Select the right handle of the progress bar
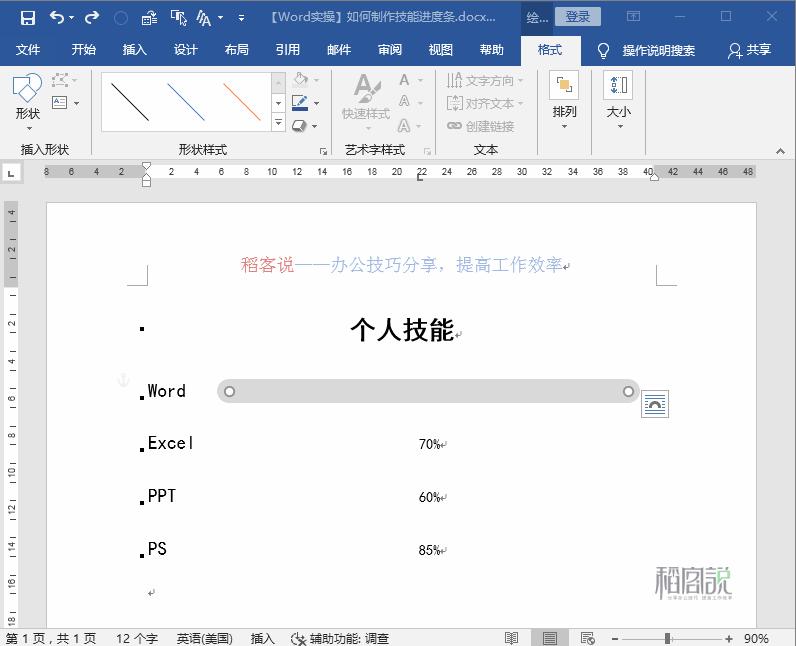 pos(628,391)
